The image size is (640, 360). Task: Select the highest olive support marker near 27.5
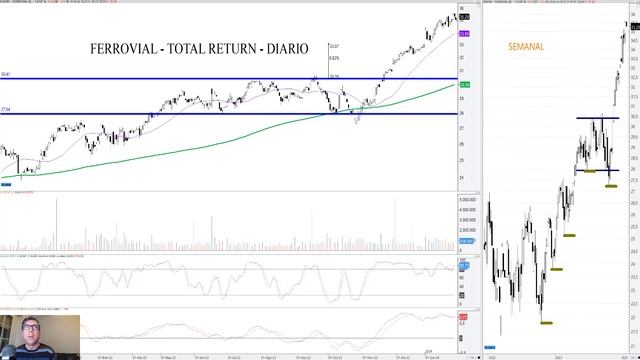tap(611, 186)
